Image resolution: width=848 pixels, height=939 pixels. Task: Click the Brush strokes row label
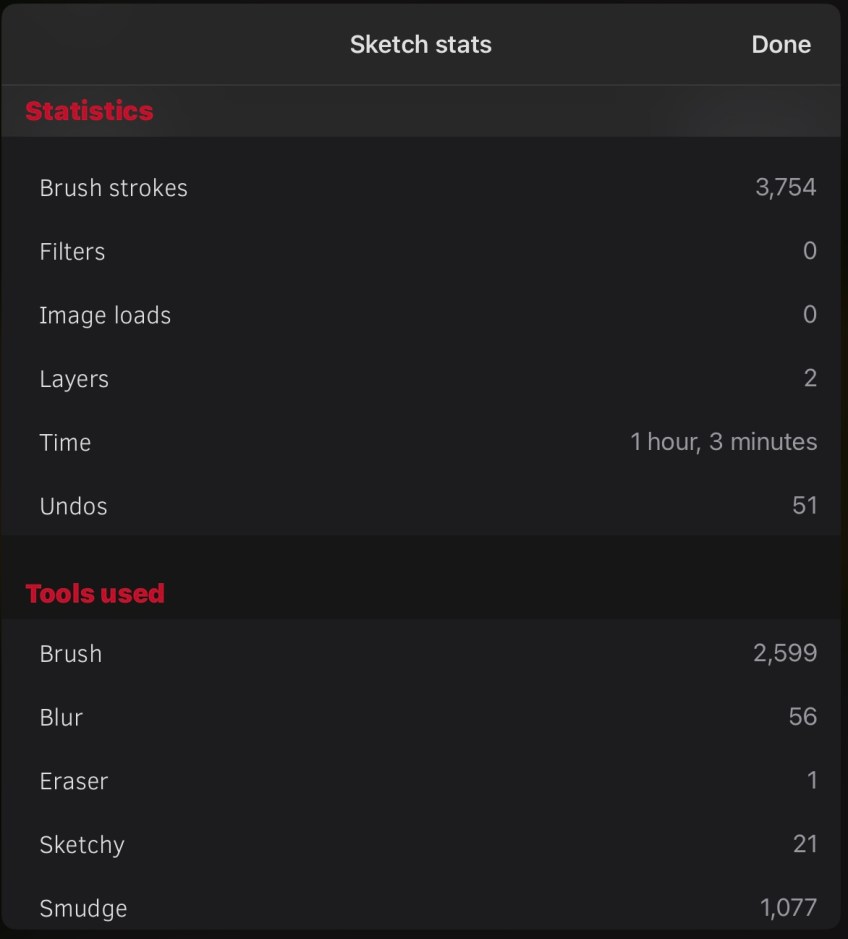[113, 188]
